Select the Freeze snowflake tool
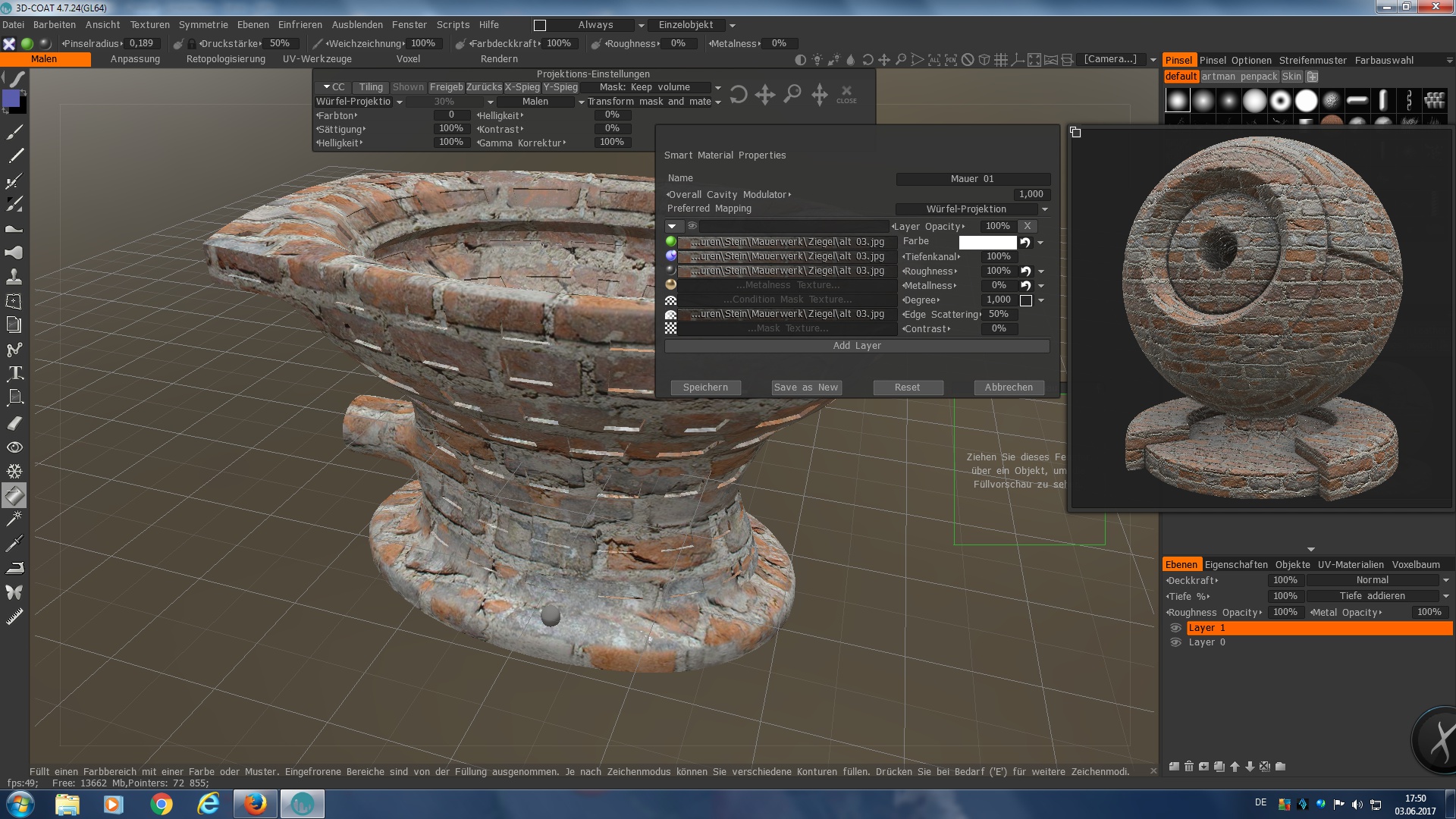The image size is (1456, 819). (x=14, y=471)
